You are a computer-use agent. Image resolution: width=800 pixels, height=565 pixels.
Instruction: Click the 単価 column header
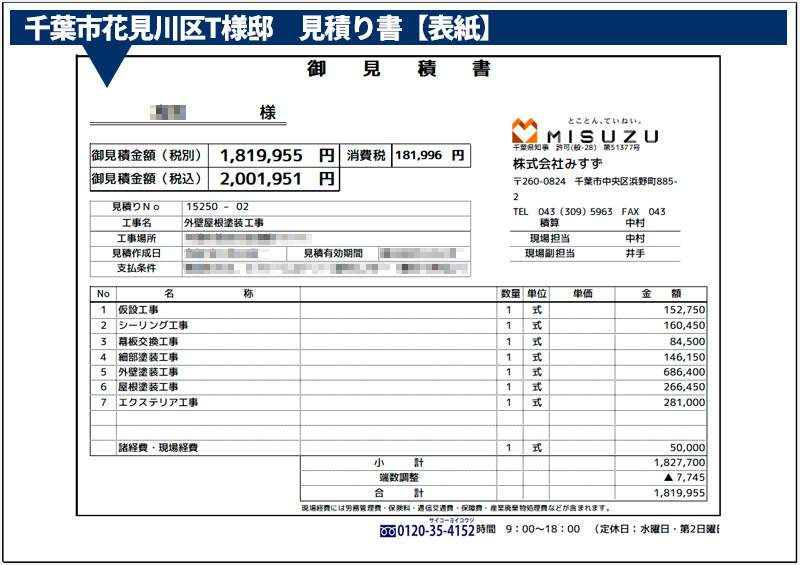click(x=583, y=293)
